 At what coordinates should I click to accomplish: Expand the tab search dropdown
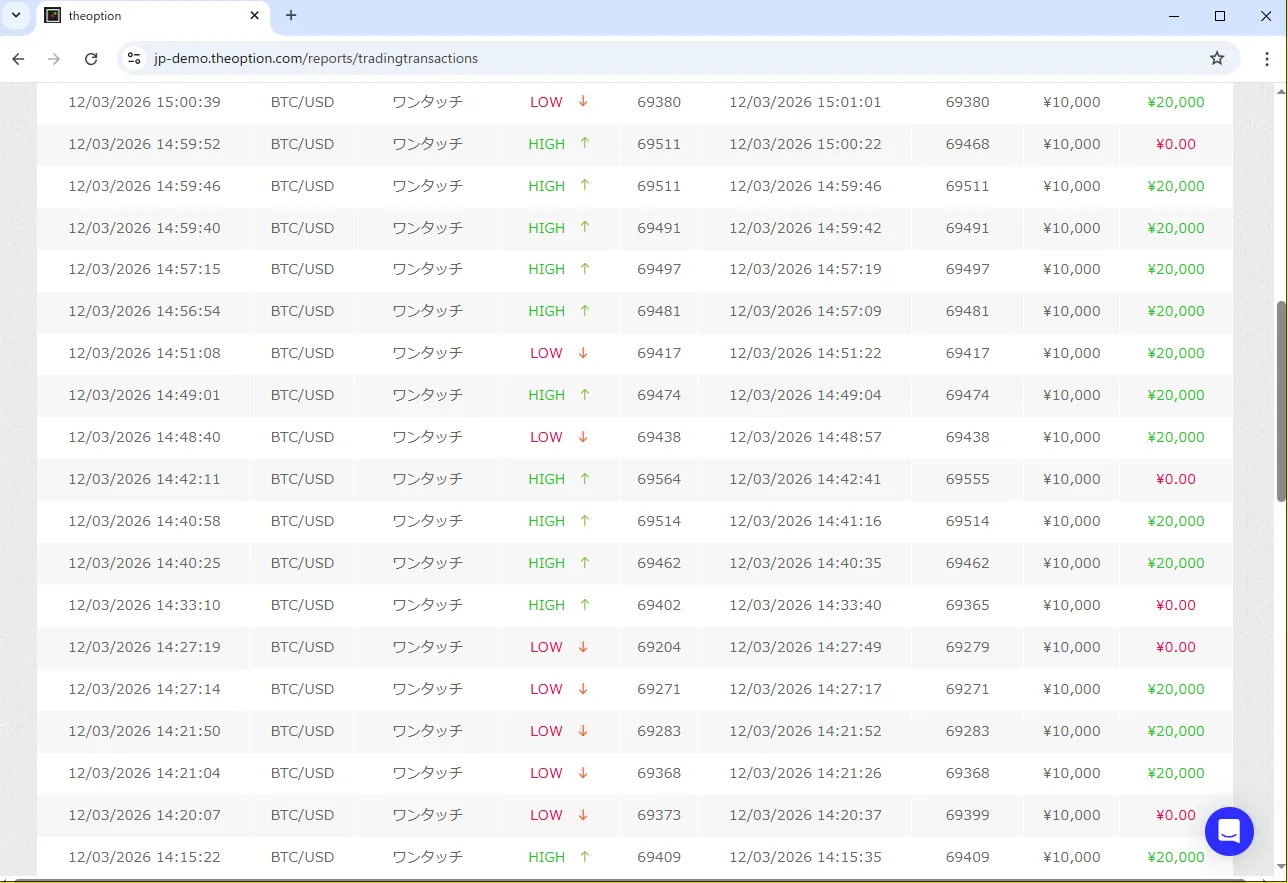click(x=16, y=16)
